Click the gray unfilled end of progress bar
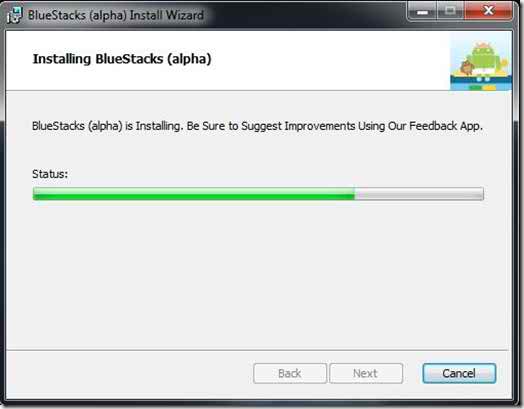Viewport: 524px width, 409px height. 419,194
